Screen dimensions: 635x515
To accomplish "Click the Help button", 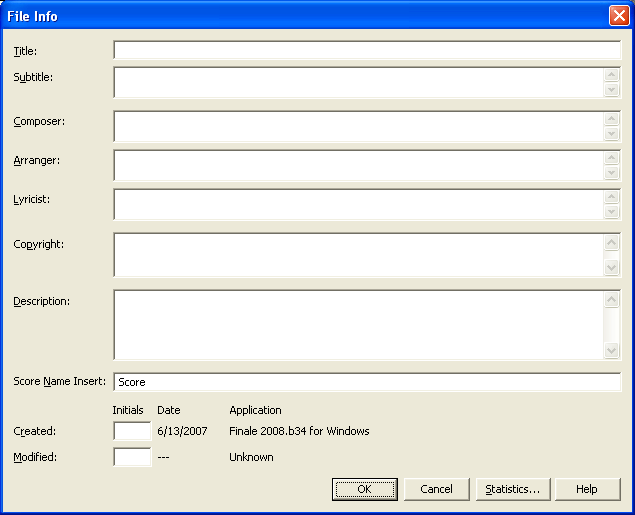I will pyautogui.click(x=586, y=489).
